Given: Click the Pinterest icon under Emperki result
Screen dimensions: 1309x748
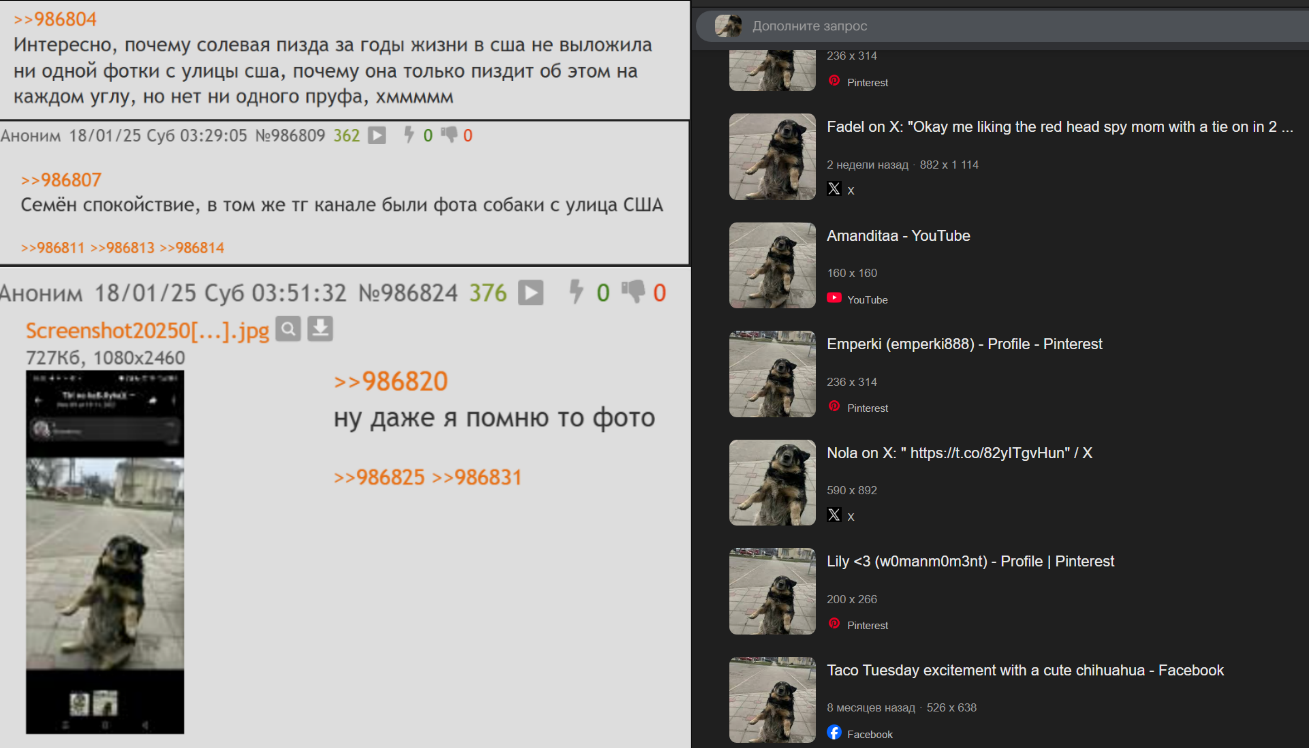Looking at the screenshot, I should click(x=834, y=407).
